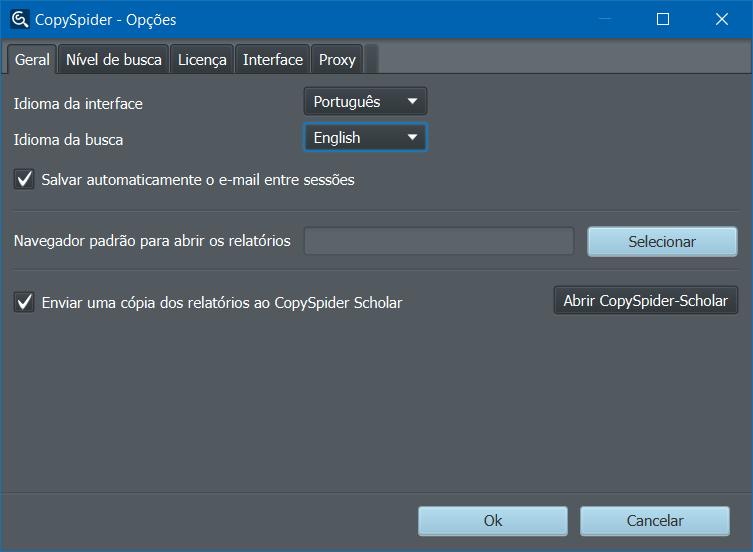The height and width of the screenshot is (552, 753).
Task: Open the Proxy tab
Action: click(337, 60)
